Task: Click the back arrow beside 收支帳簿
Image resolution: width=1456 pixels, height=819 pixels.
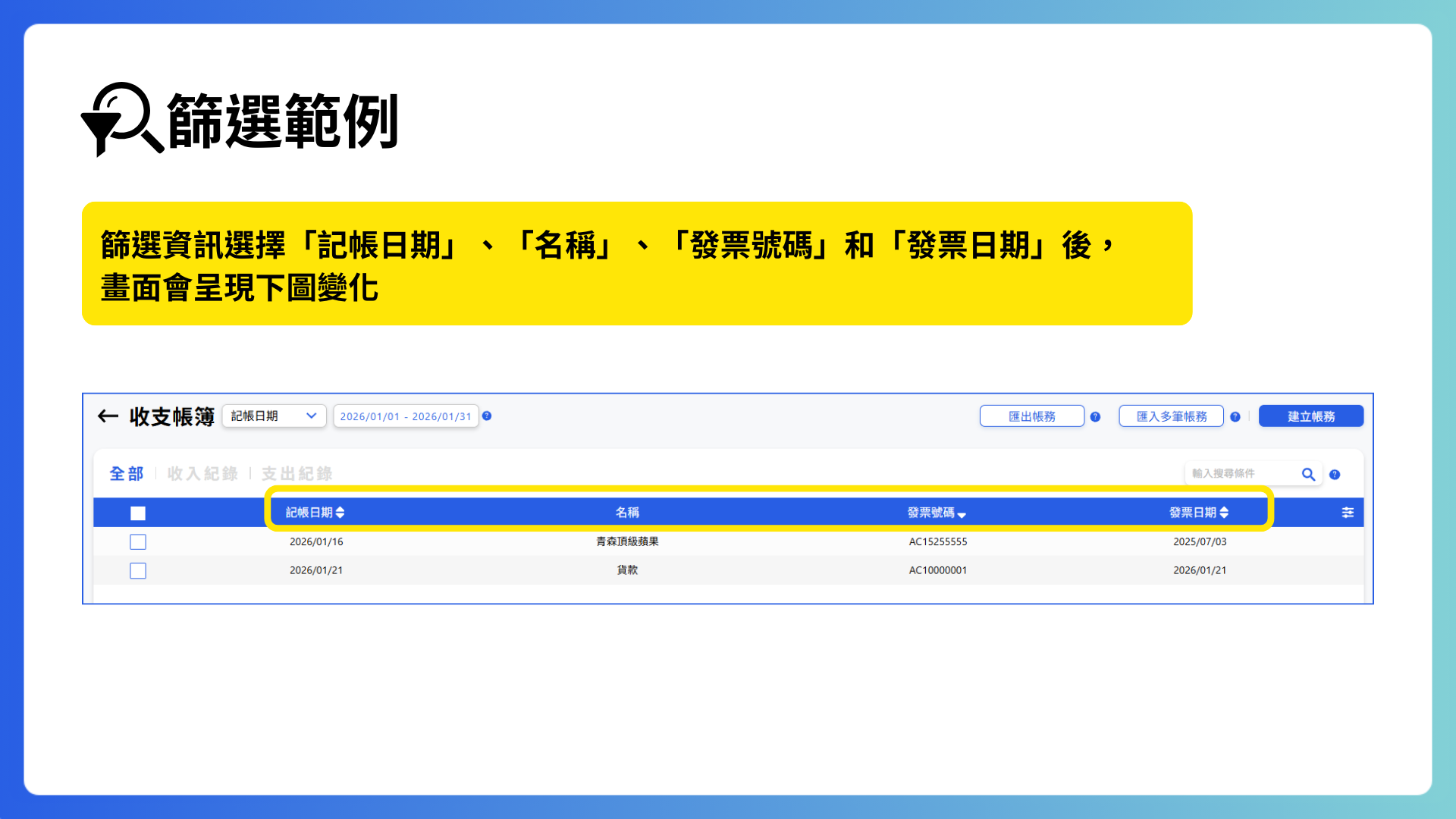Action: (x=107, y=416)
